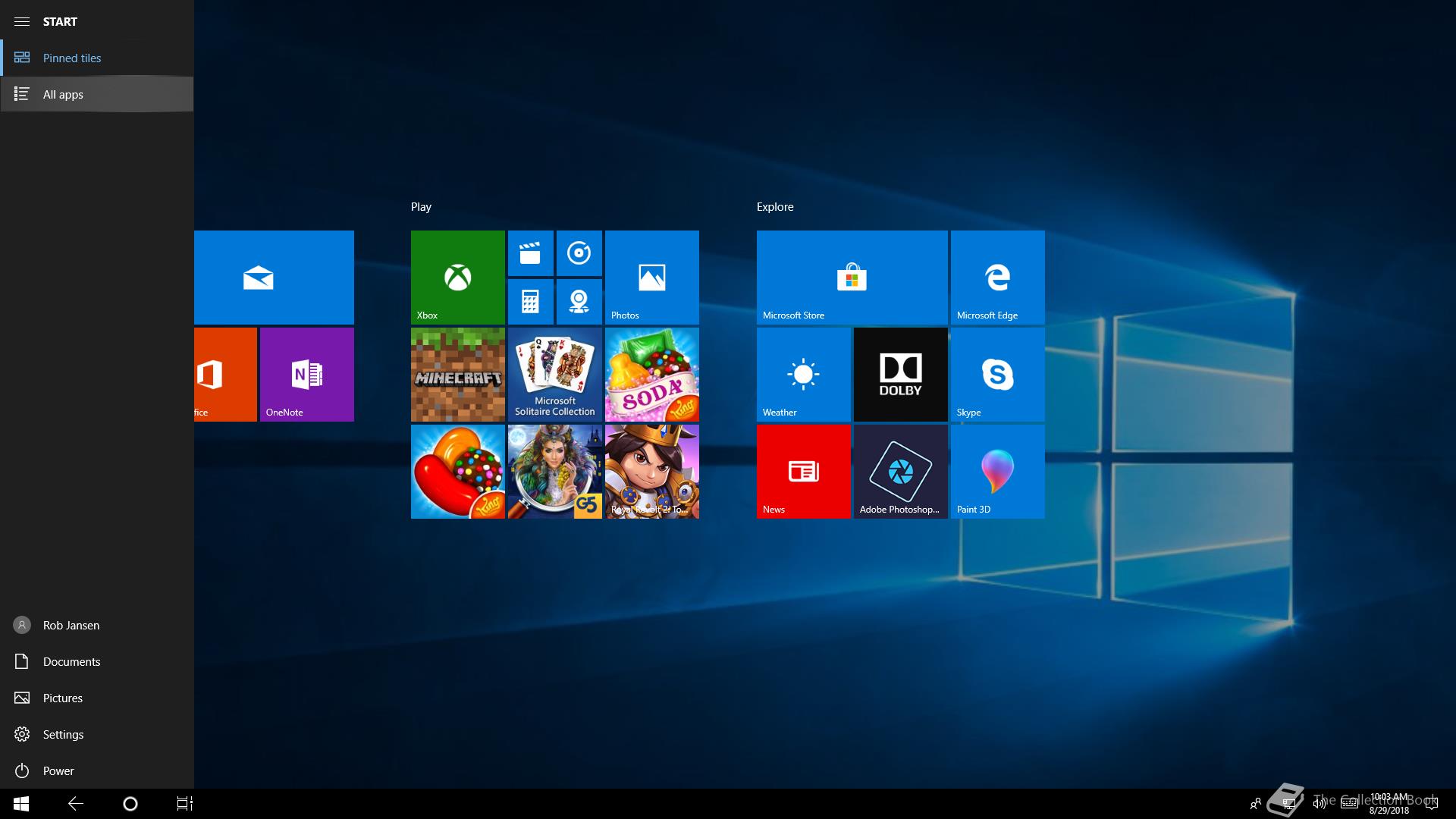Open the Microsoft Store tile

click(852, 278)
